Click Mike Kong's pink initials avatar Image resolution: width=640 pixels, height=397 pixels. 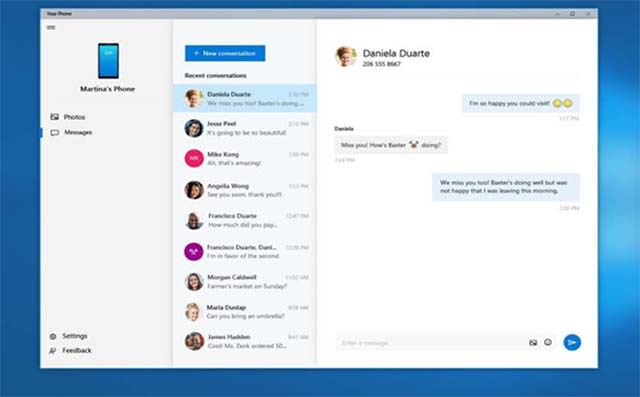pyautogui.click(x=194, y=158)
